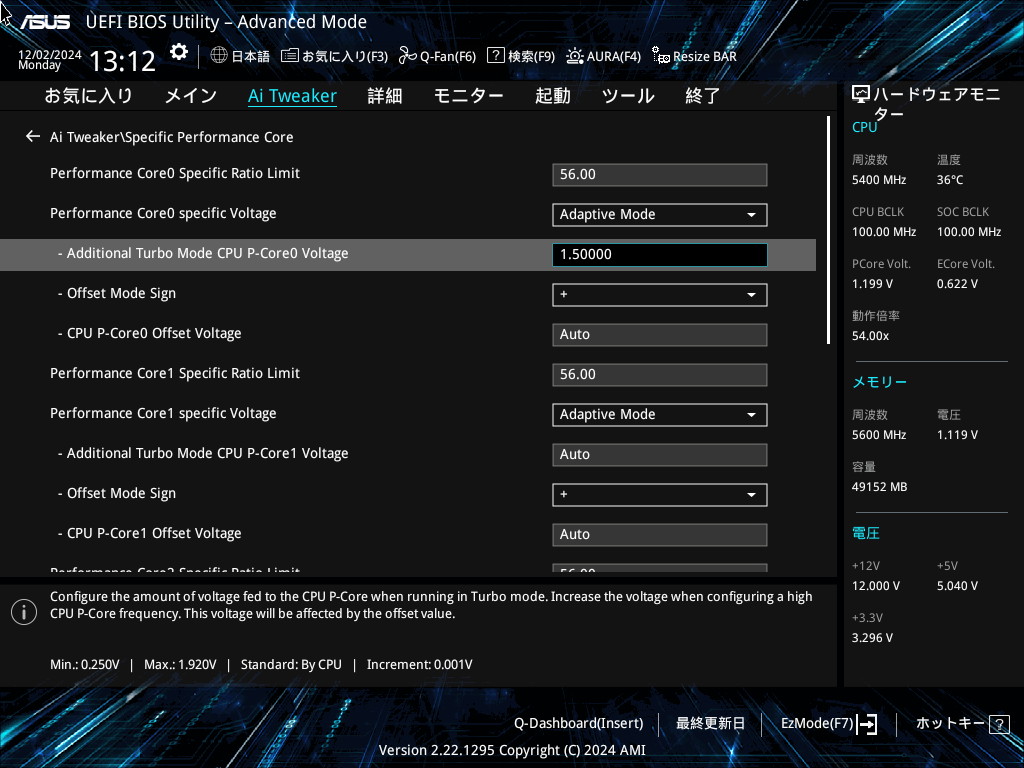The height and width of the screenshot is (768, 1024).
Task: Go back with the left arrow icon
Action: (33, 136)
